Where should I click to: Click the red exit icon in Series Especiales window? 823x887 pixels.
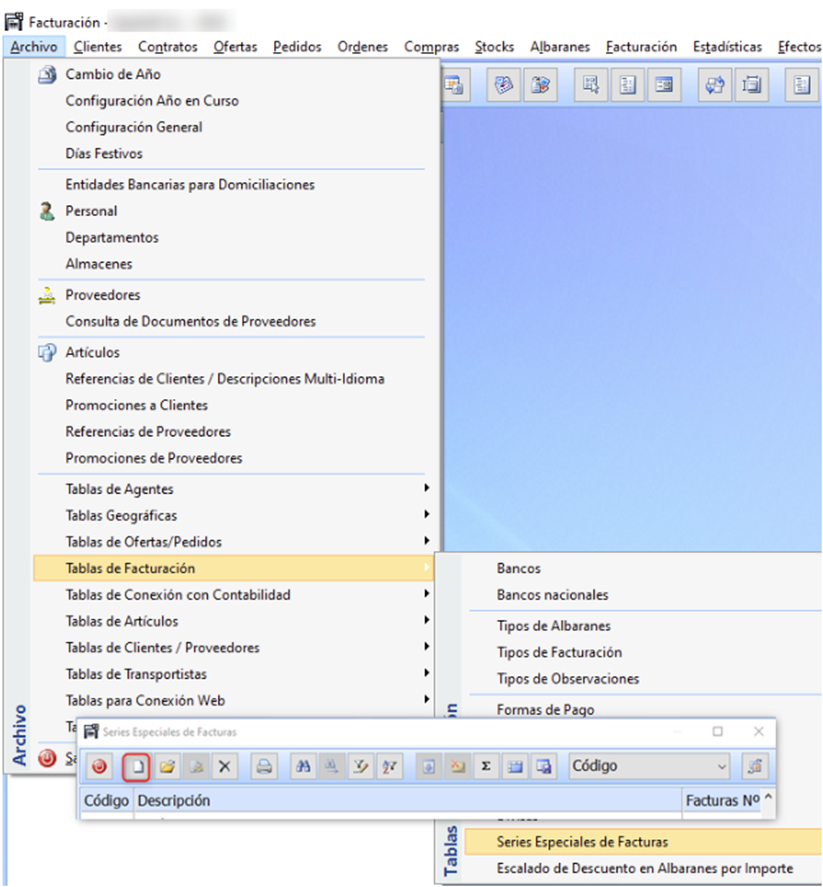coord(99,767)
